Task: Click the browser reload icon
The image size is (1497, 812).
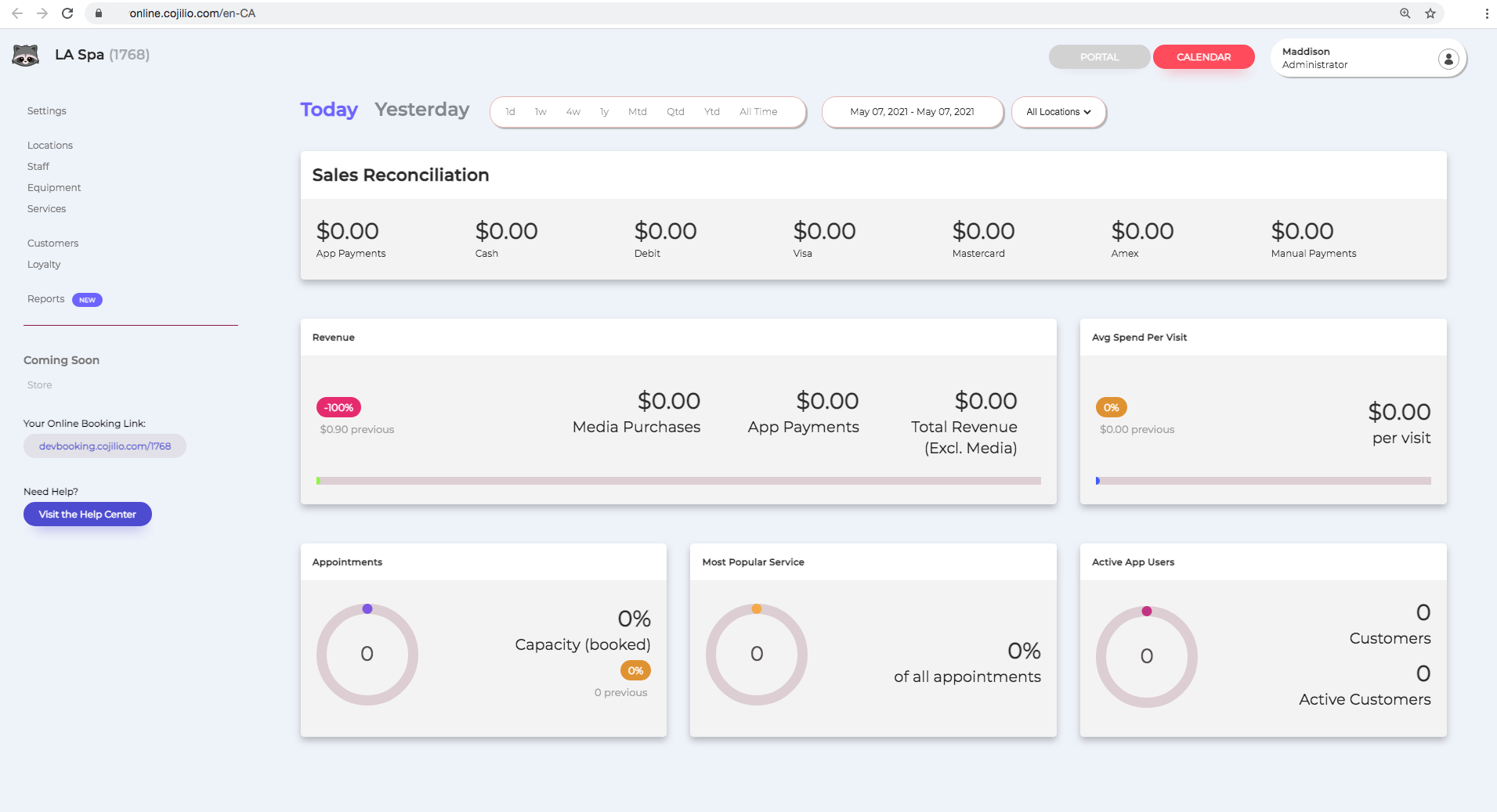Action: coord(67,13)
